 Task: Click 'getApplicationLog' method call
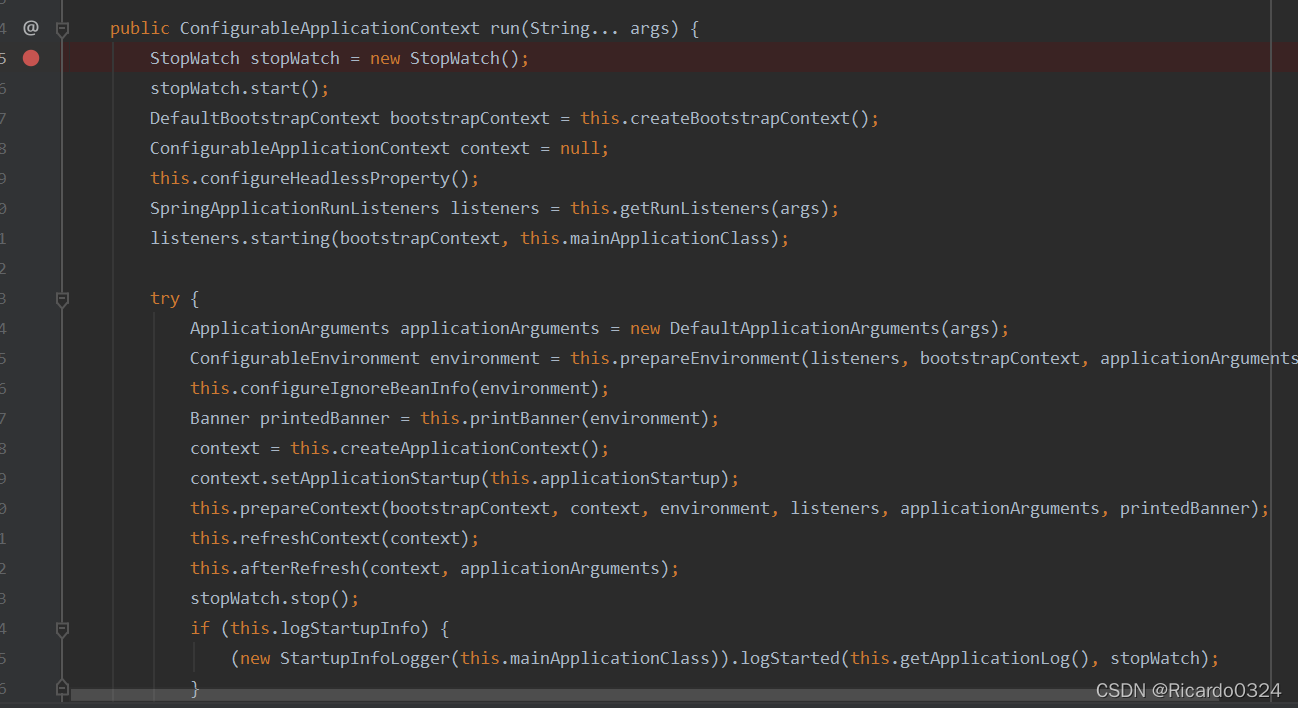[x=985, y=658]
